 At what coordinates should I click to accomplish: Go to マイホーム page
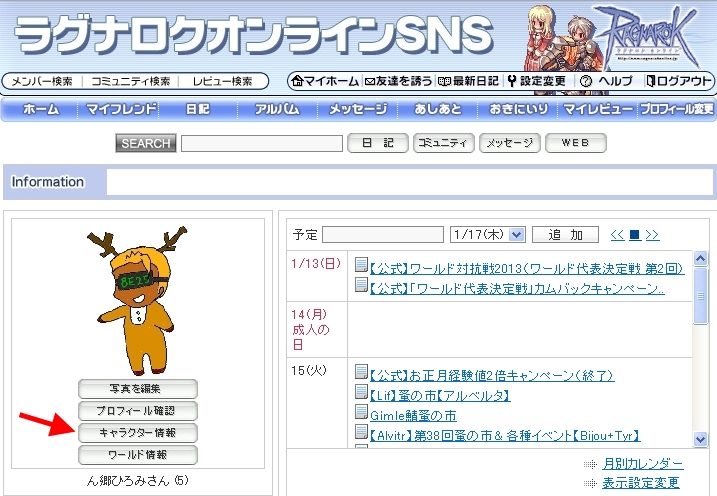click(331, 81)
